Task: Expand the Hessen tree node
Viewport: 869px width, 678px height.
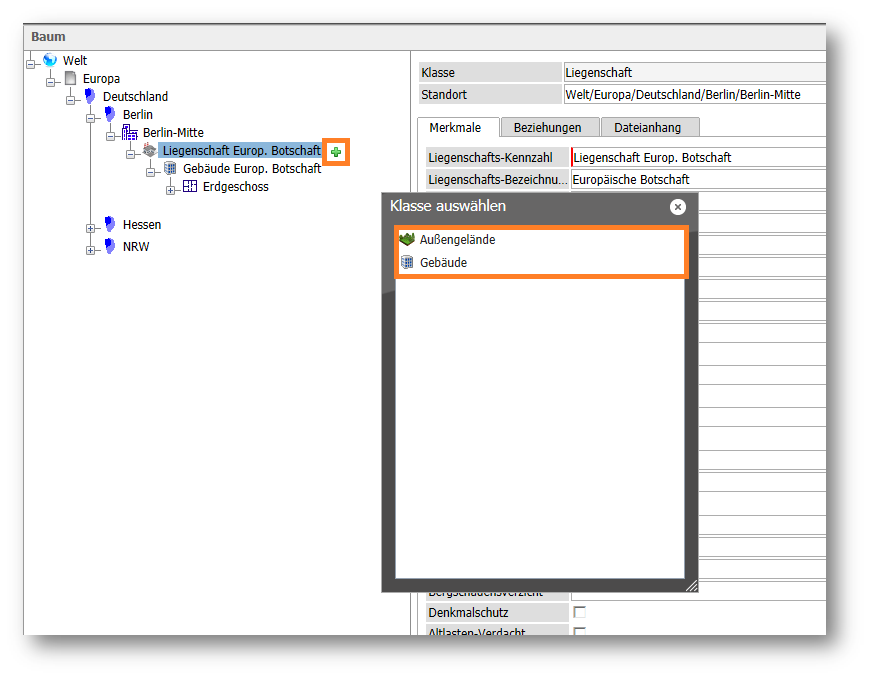Action: click(90, 228)
